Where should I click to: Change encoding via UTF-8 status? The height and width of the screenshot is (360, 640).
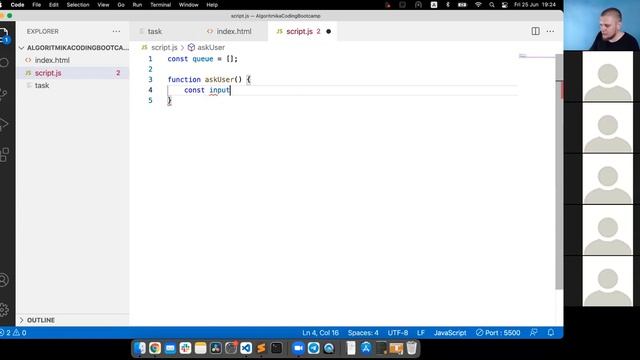tap(398, 333)
